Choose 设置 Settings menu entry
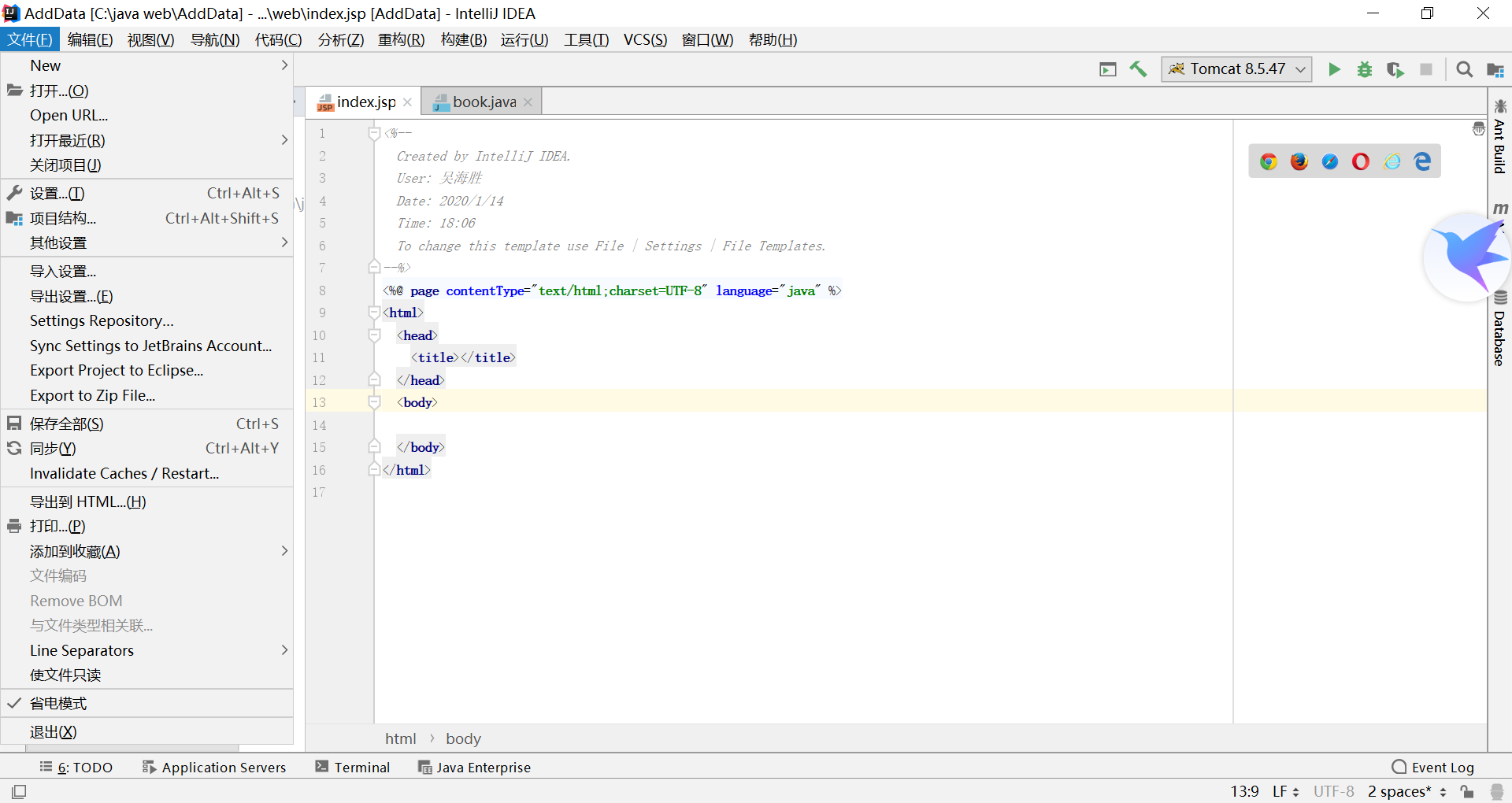 click(147, 193)
